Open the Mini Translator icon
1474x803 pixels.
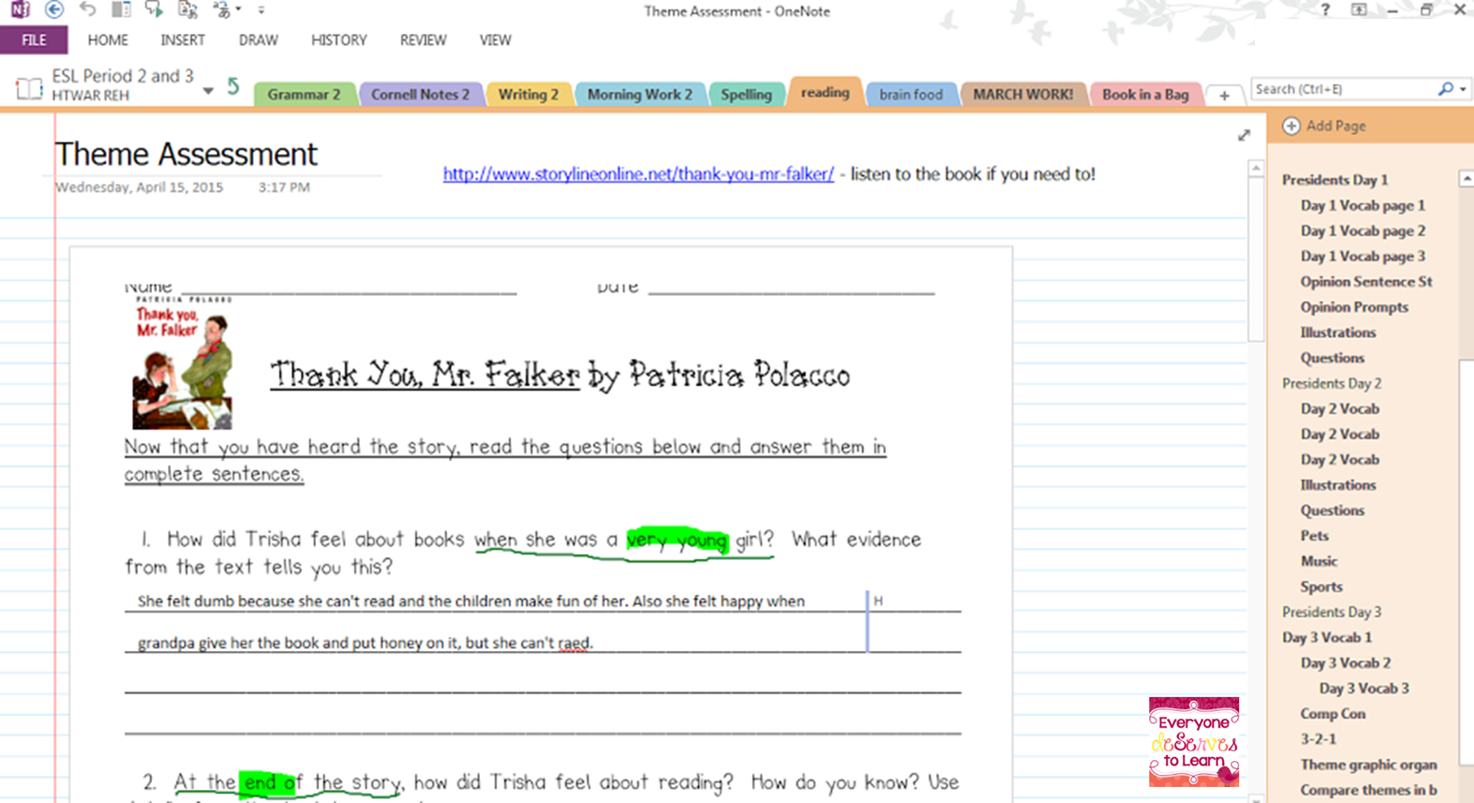(x=222, y=10)
